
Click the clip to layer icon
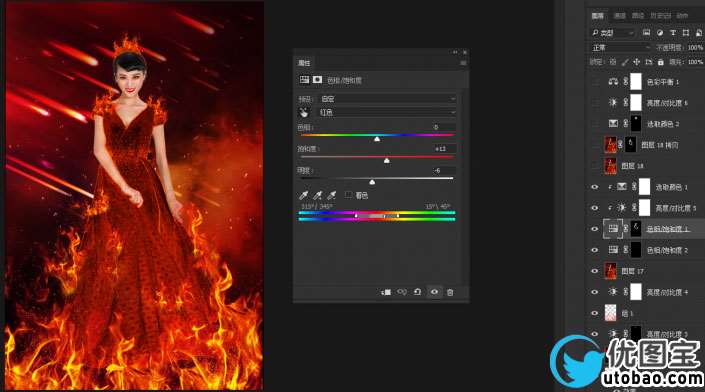pyautogui.click(x=386, y=292)
